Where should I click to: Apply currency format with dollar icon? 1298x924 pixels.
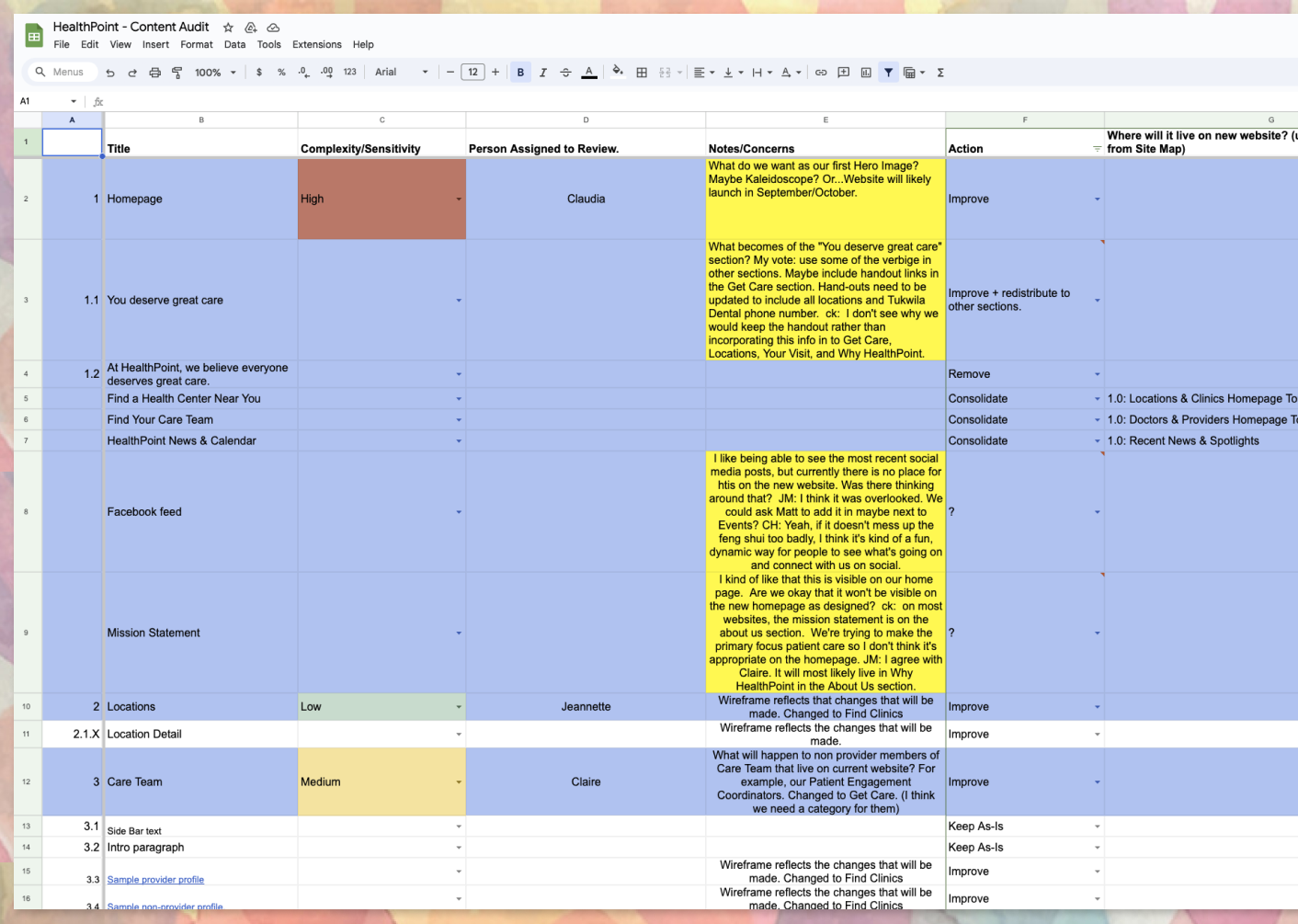click(259, 73)
